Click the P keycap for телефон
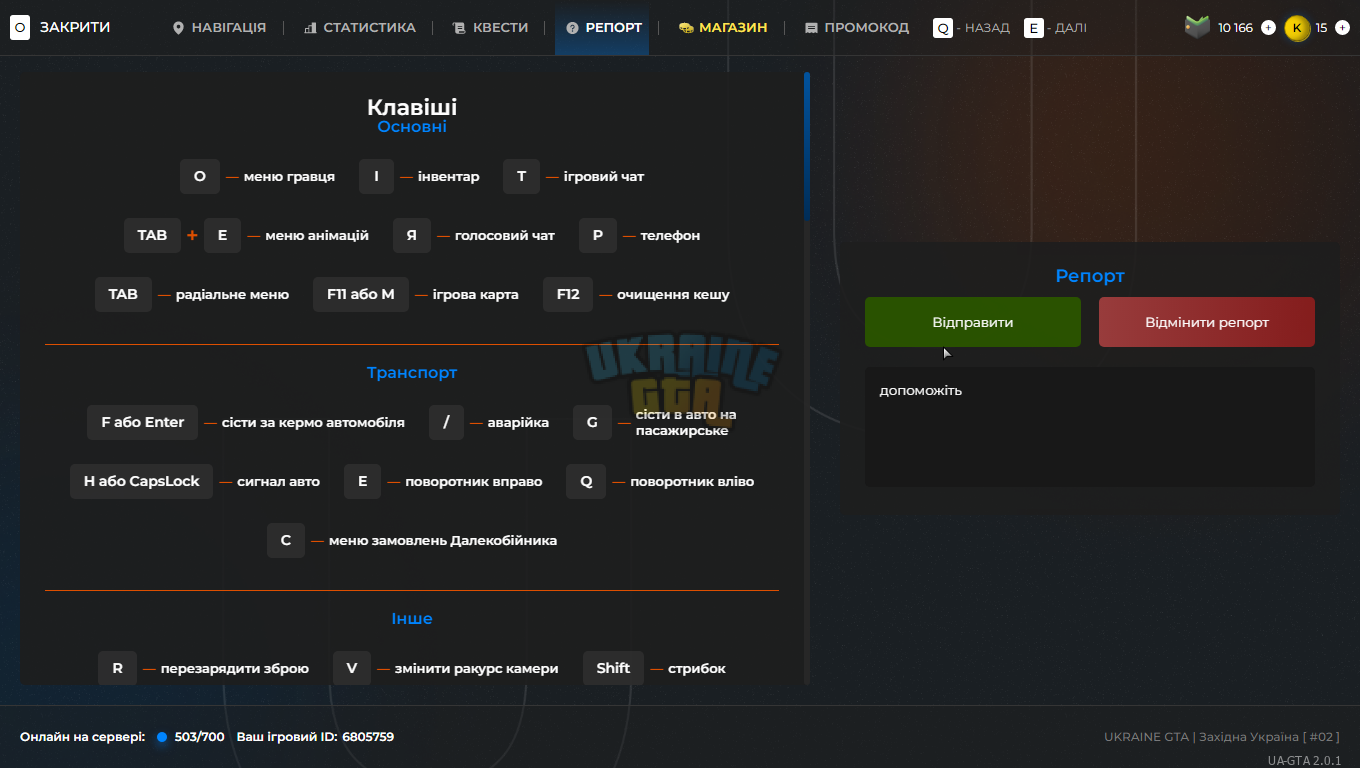 598,235
